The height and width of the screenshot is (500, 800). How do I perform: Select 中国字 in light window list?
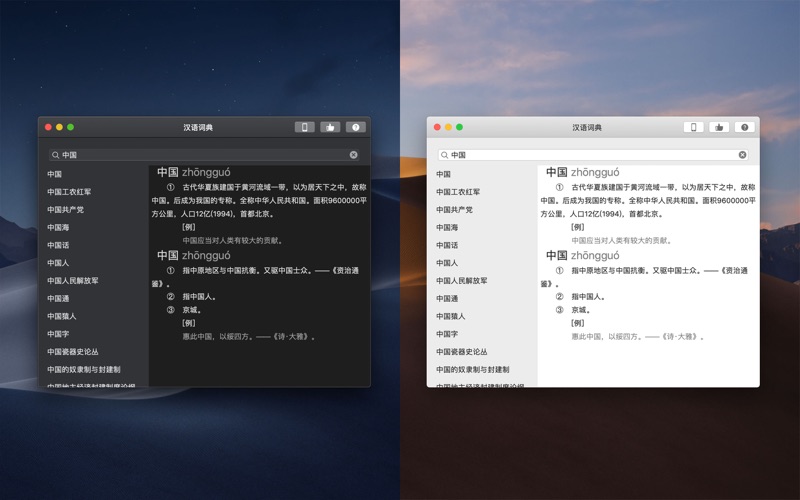click(447, 334)
